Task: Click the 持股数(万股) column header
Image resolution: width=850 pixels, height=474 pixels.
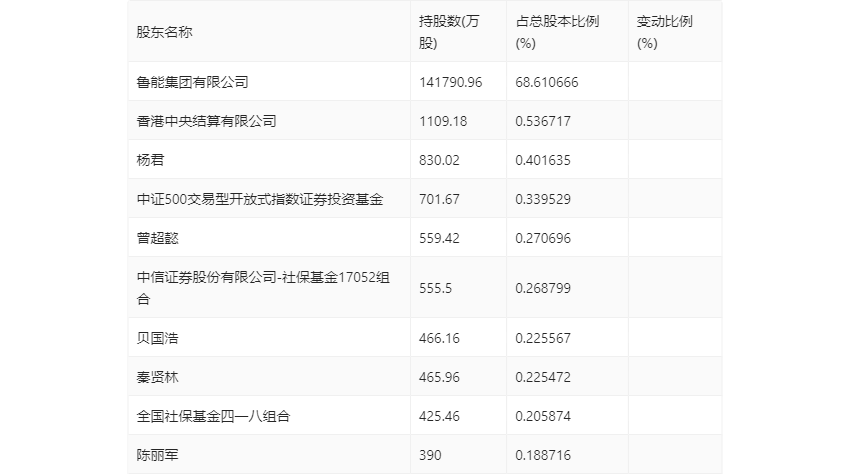Action: click(x=449, y=32)
